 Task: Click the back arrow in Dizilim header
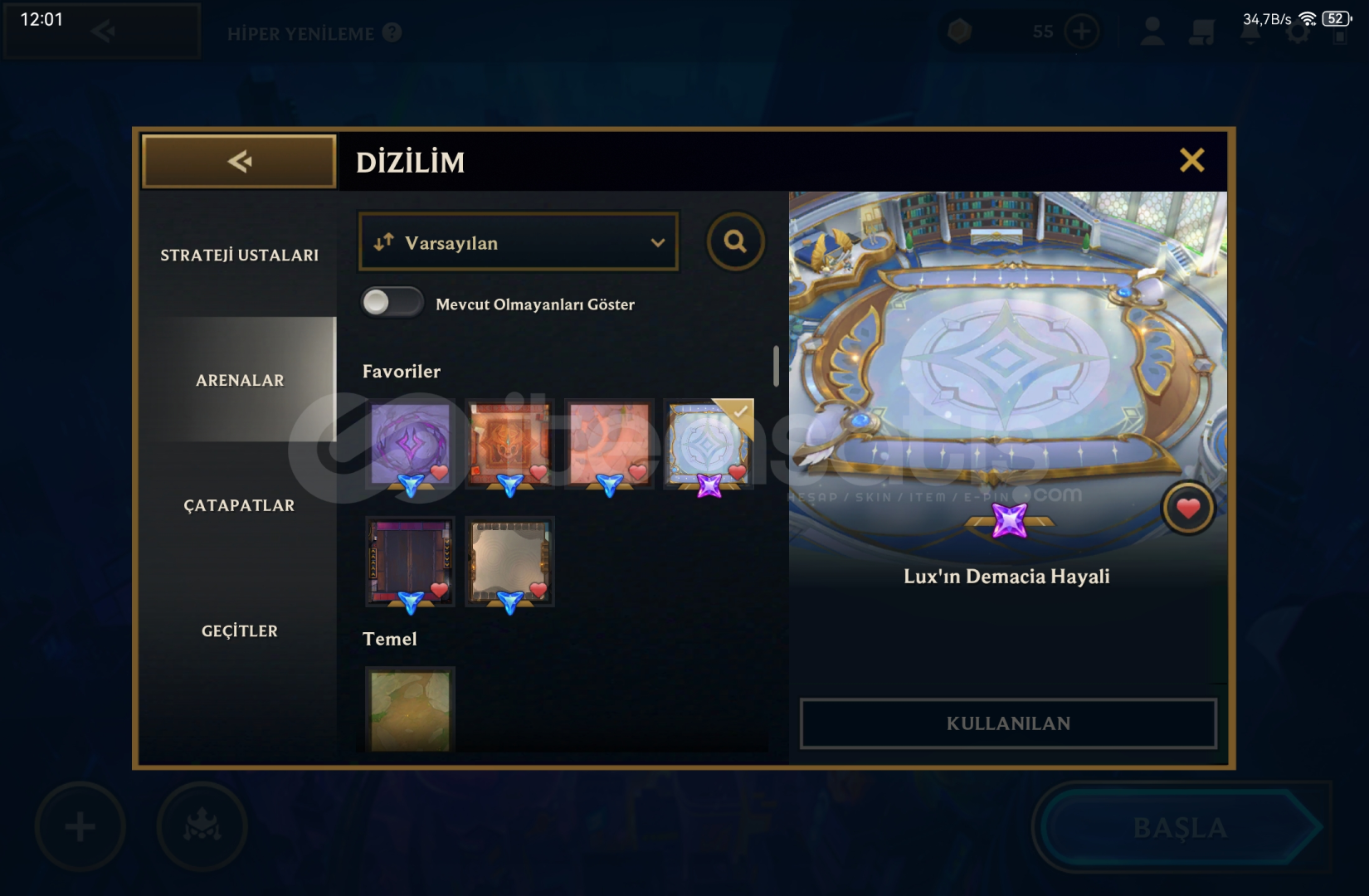click(x=240, y=161)
